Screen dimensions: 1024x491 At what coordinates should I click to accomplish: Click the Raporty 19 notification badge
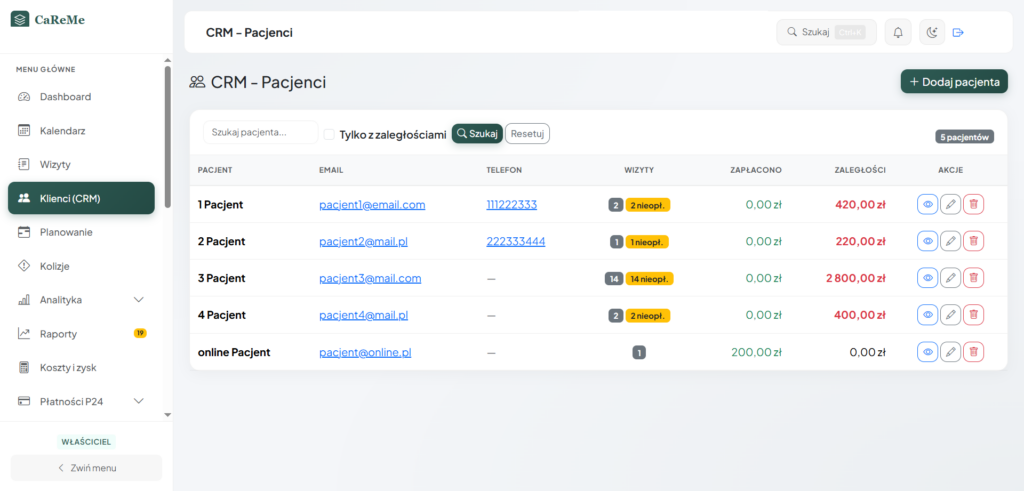pos(140,333)
